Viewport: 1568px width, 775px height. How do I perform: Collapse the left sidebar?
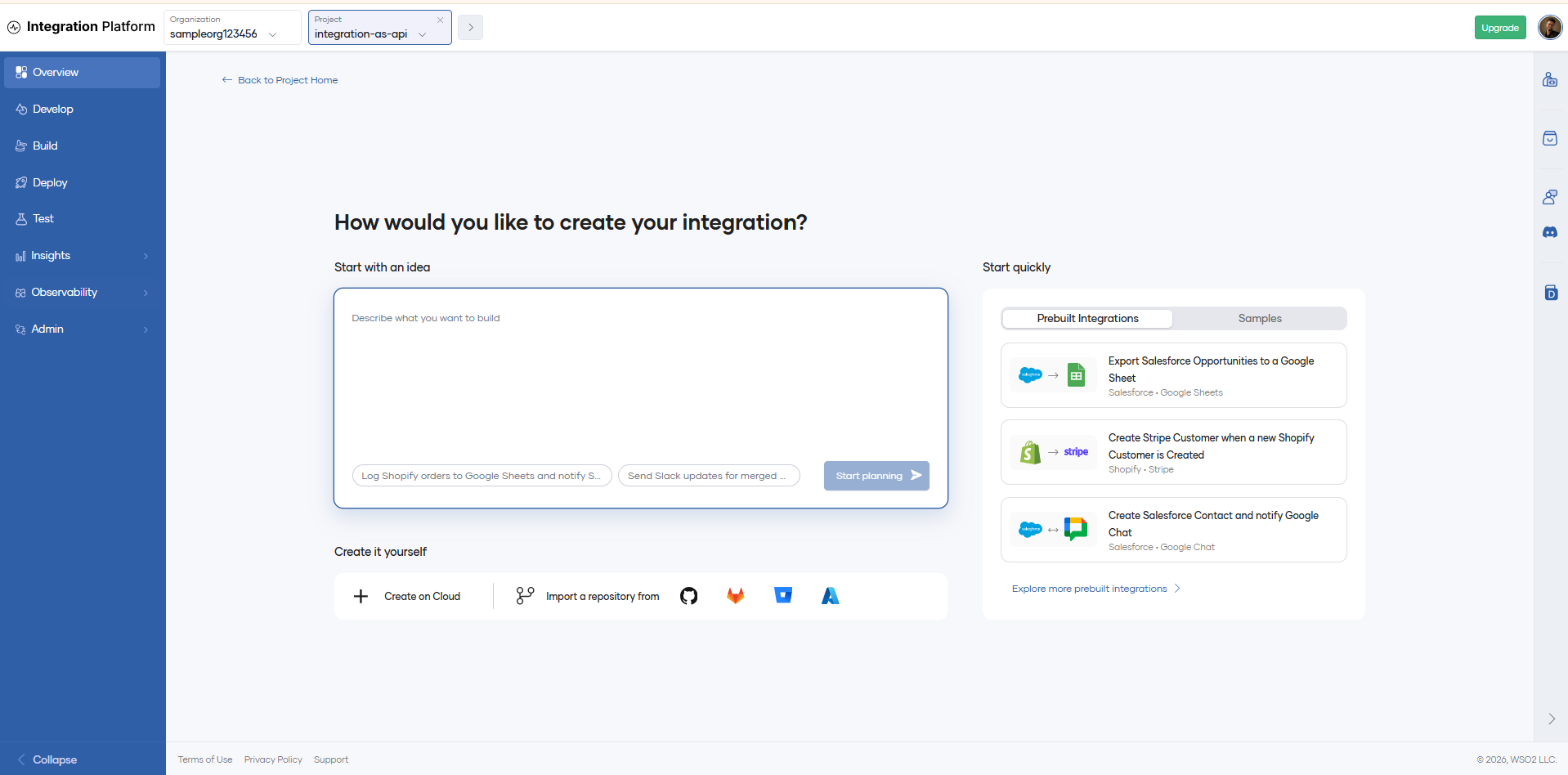pyautogui.click(x=47, y=759)
